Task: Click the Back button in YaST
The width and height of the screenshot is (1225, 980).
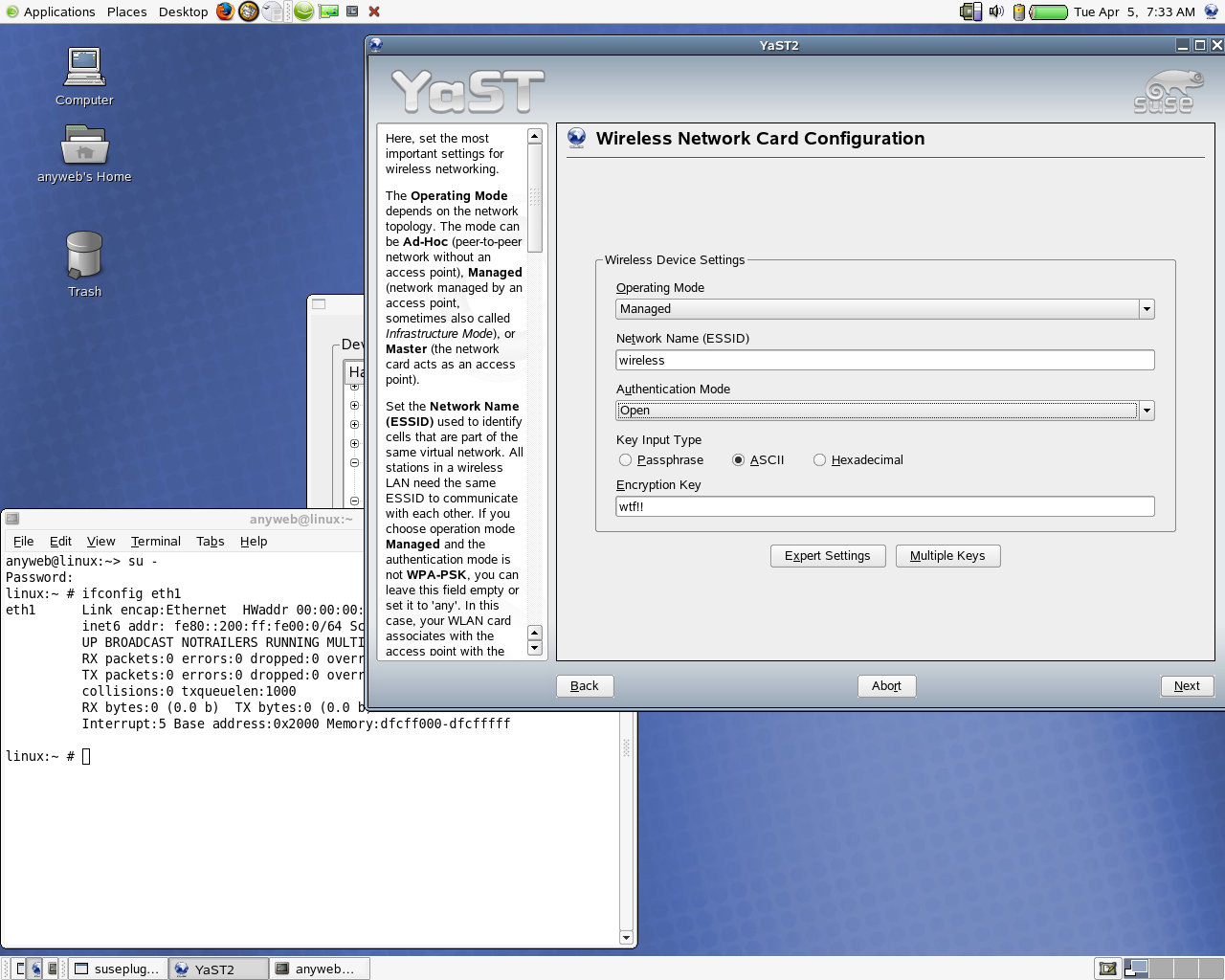Action: [x=585, y=686]
